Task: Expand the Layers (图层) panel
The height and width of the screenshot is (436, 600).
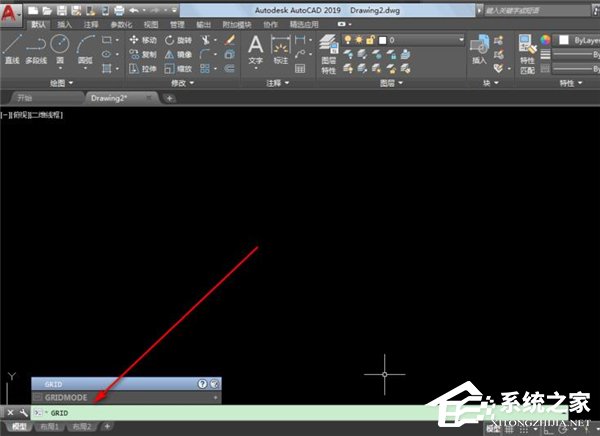Action: click(391, 83)
